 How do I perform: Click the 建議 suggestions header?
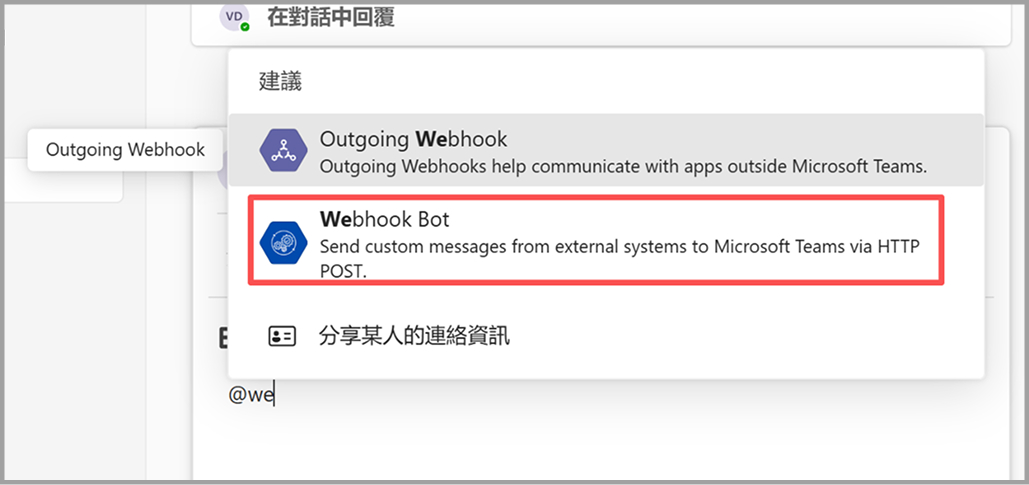[280, 82]
